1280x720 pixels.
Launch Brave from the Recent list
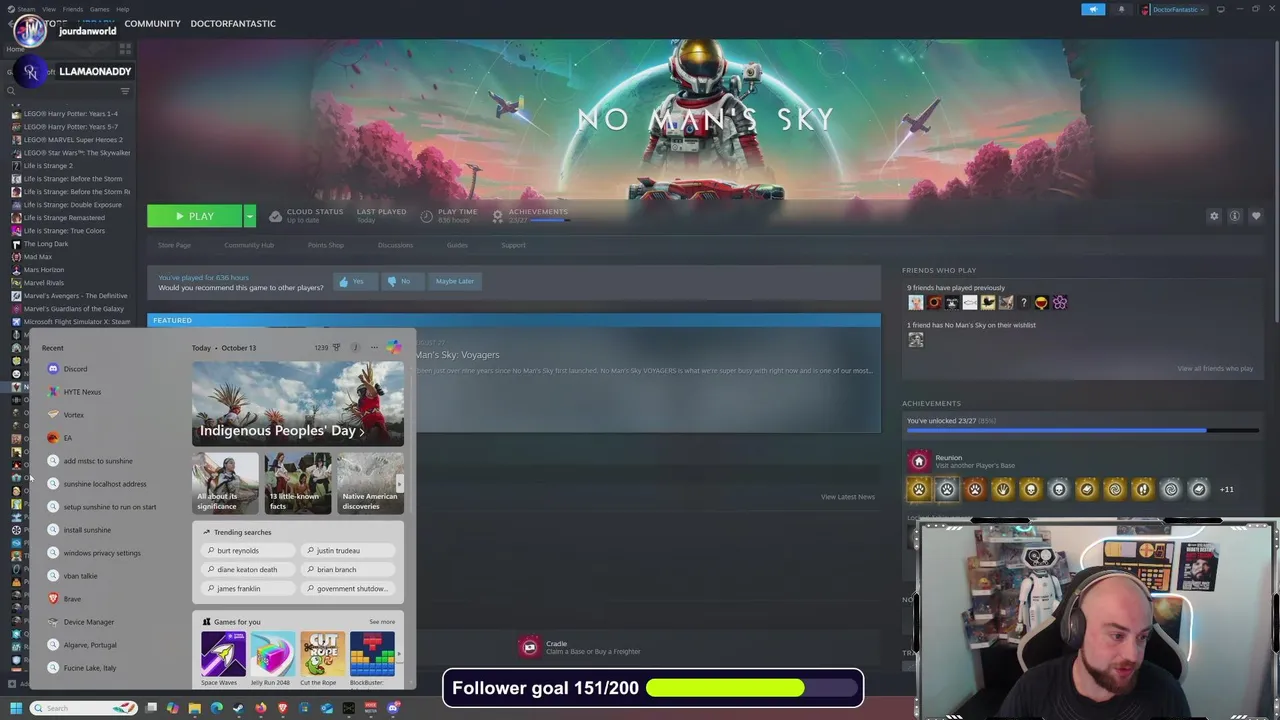coord(72,599)
